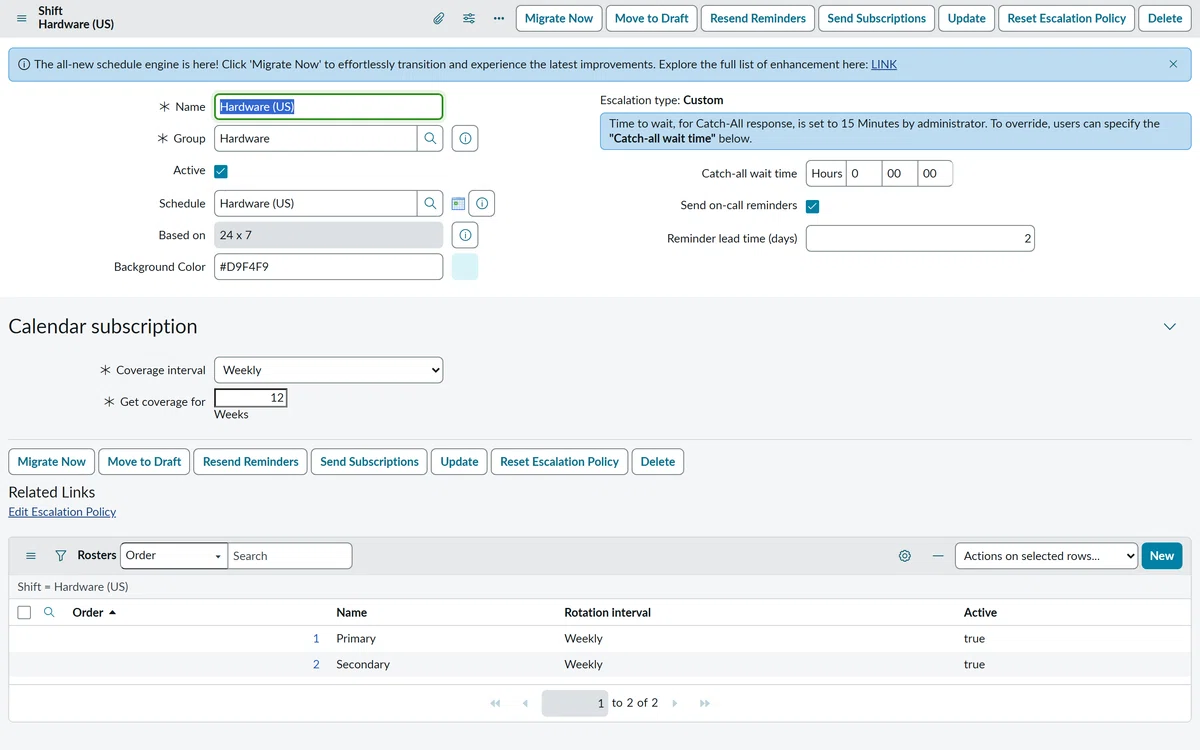The height and width of the screenshot is (750, 1200).
Task: Focus the Get coverage for weeks field
Action: tap(251, 398)
